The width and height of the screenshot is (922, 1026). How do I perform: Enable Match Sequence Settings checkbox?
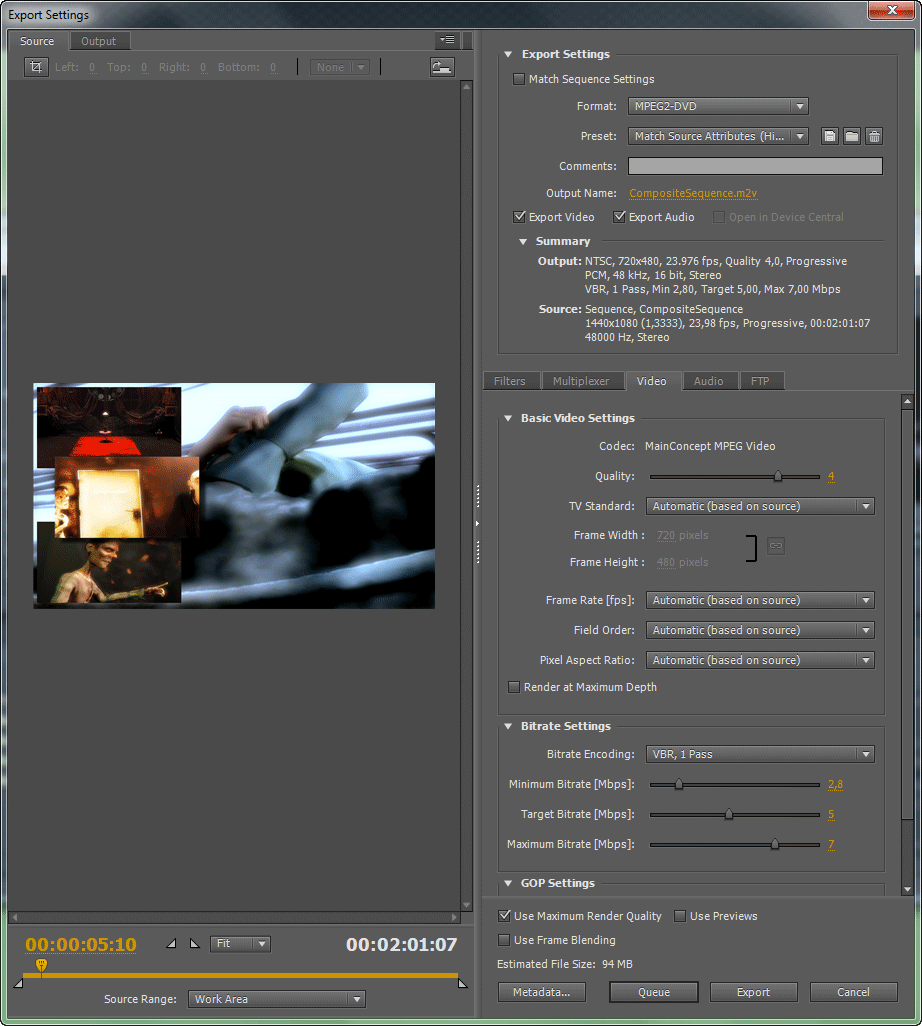pos(519,79)
